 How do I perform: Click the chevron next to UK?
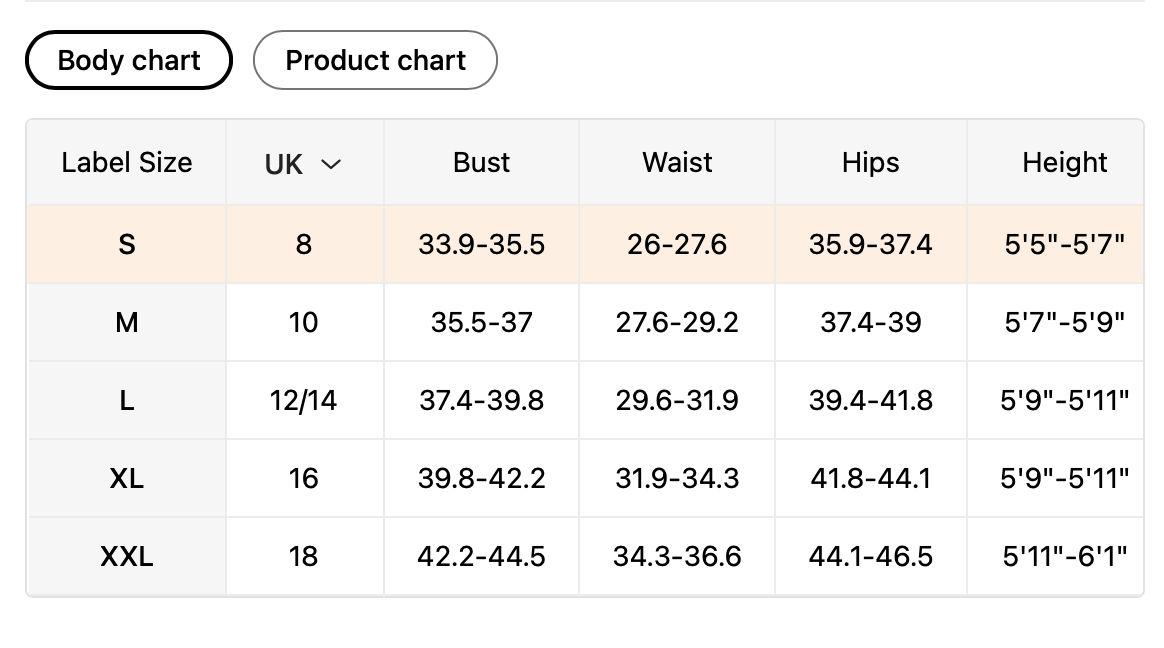pos(331,164)
